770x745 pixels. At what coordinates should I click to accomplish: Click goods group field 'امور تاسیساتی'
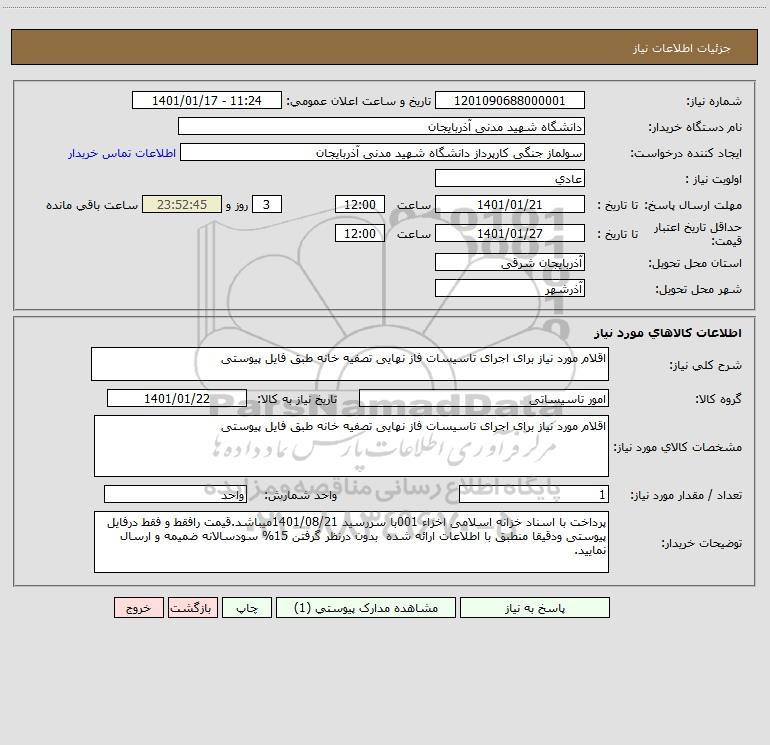pyautogui.click(x=484, y=398)
